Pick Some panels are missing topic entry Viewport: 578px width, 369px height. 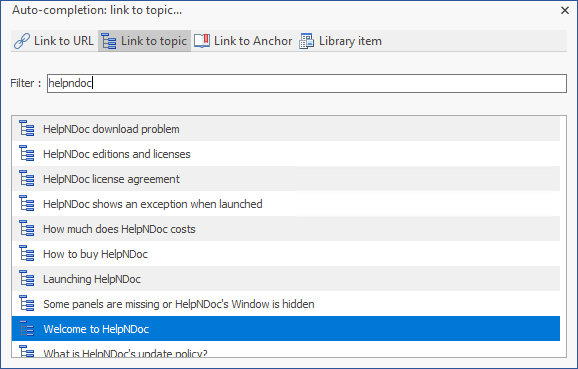286,304
